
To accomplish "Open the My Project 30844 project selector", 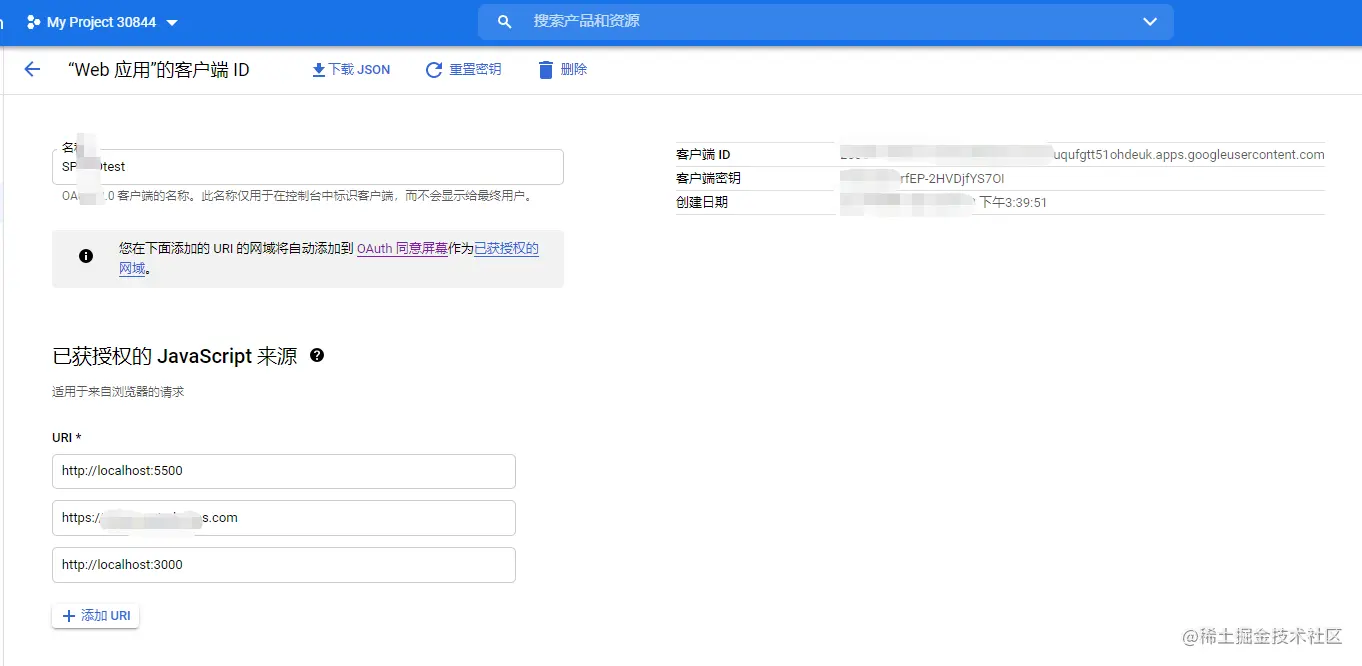I will pos(102,22).
